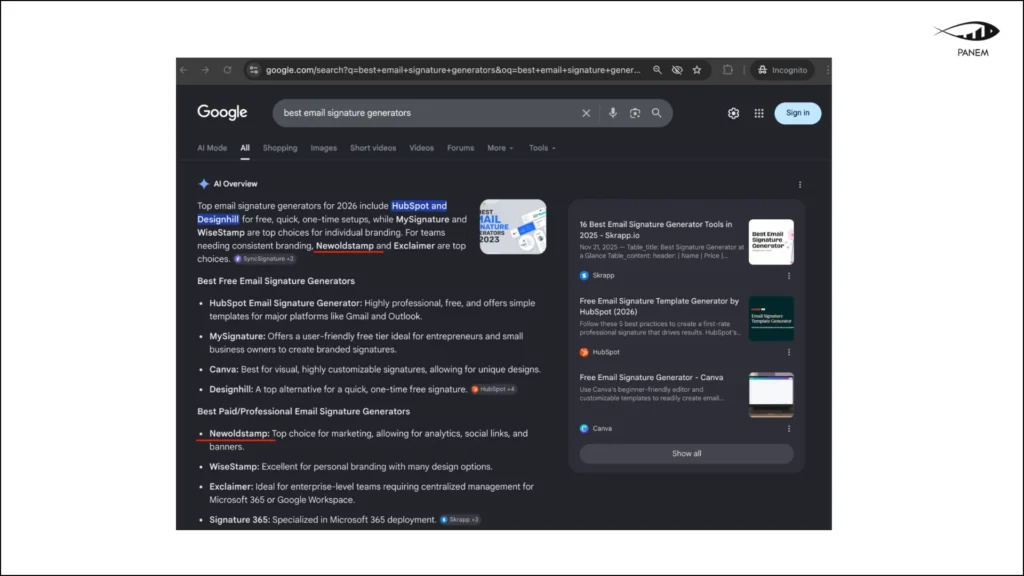
Task: Open Videos tab
Action: [x=421, y=148]
